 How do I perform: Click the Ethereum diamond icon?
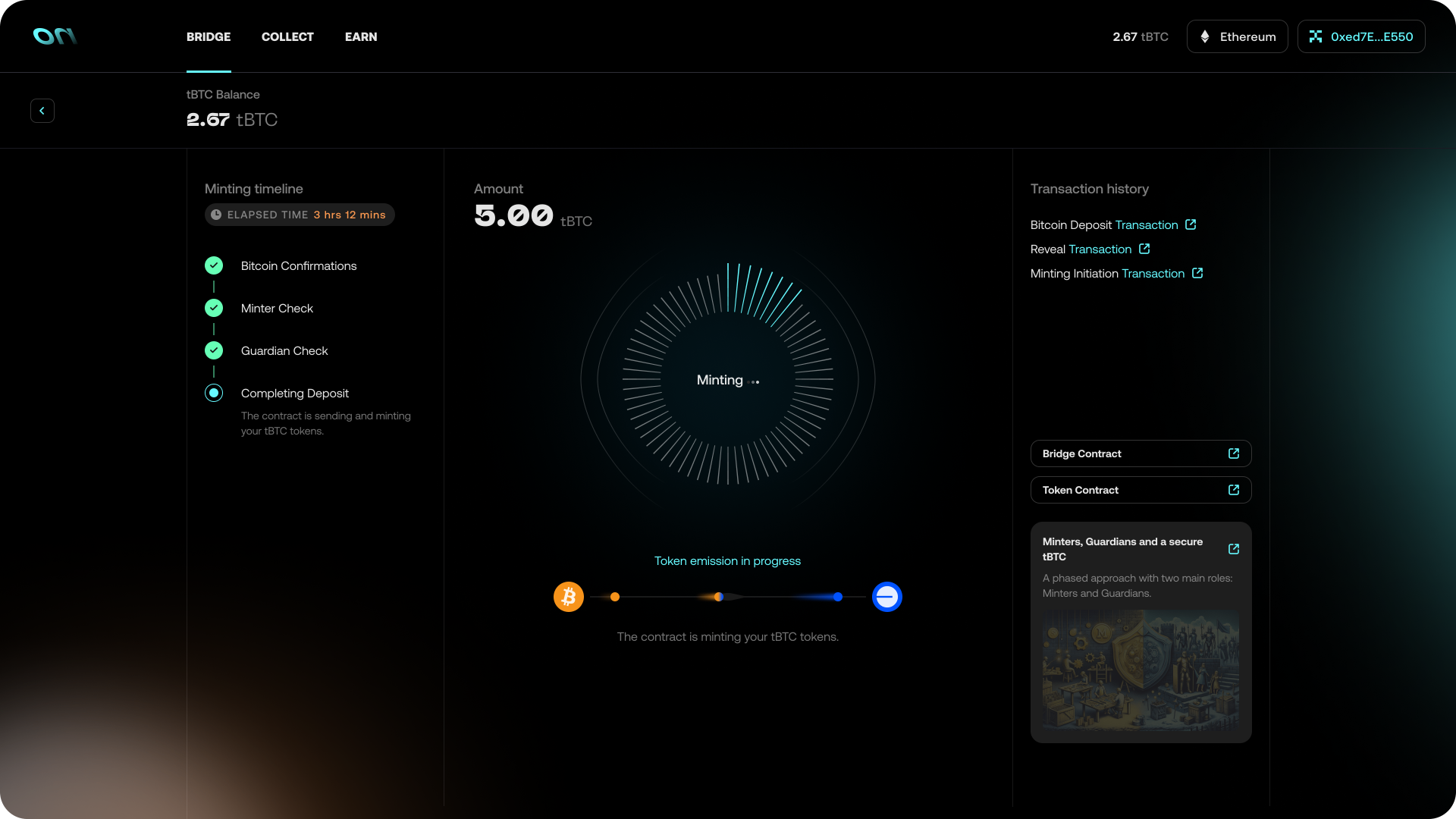point(1205,36)
